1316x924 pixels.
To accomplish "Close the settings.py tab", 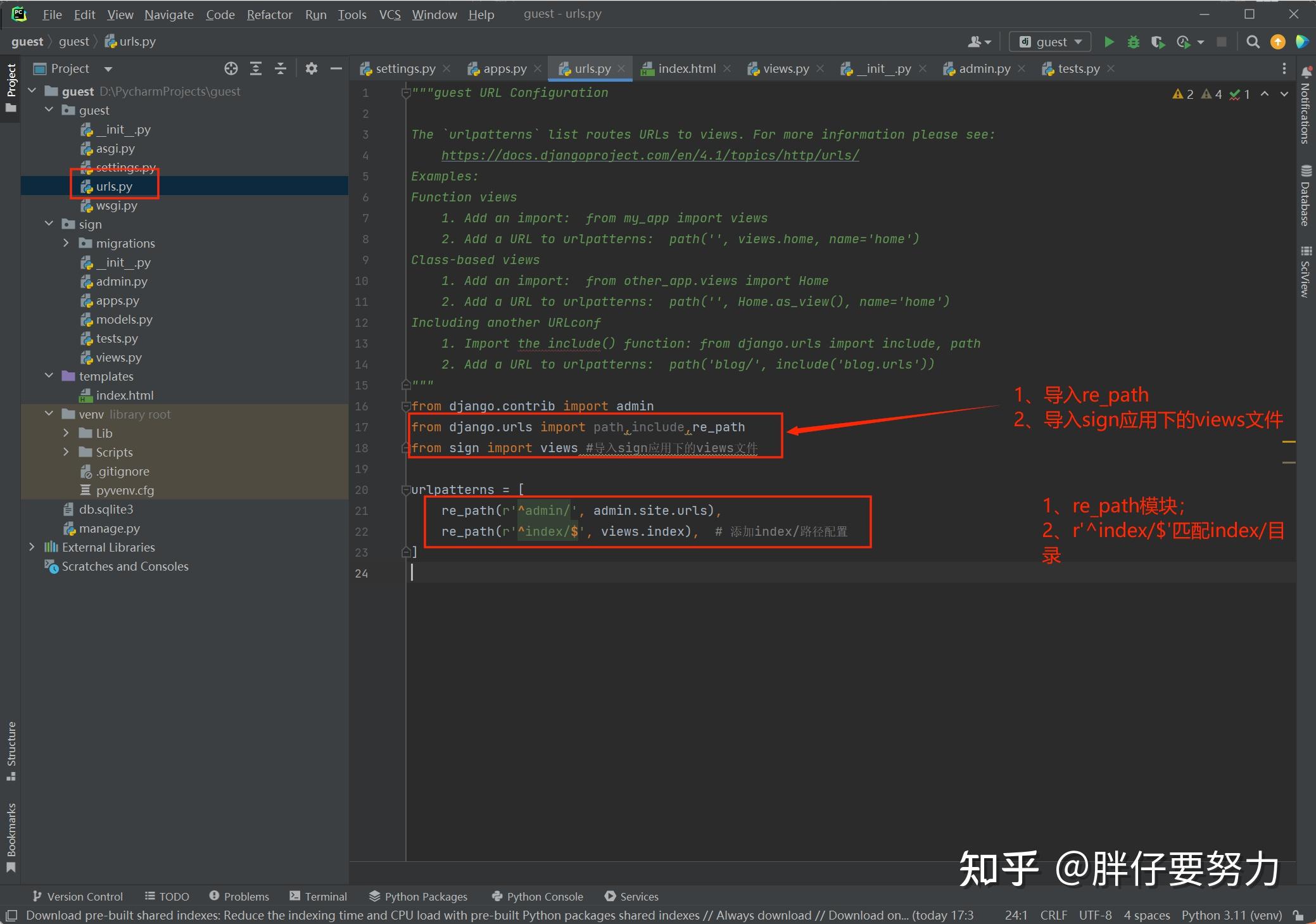I will tap(446, 68).
